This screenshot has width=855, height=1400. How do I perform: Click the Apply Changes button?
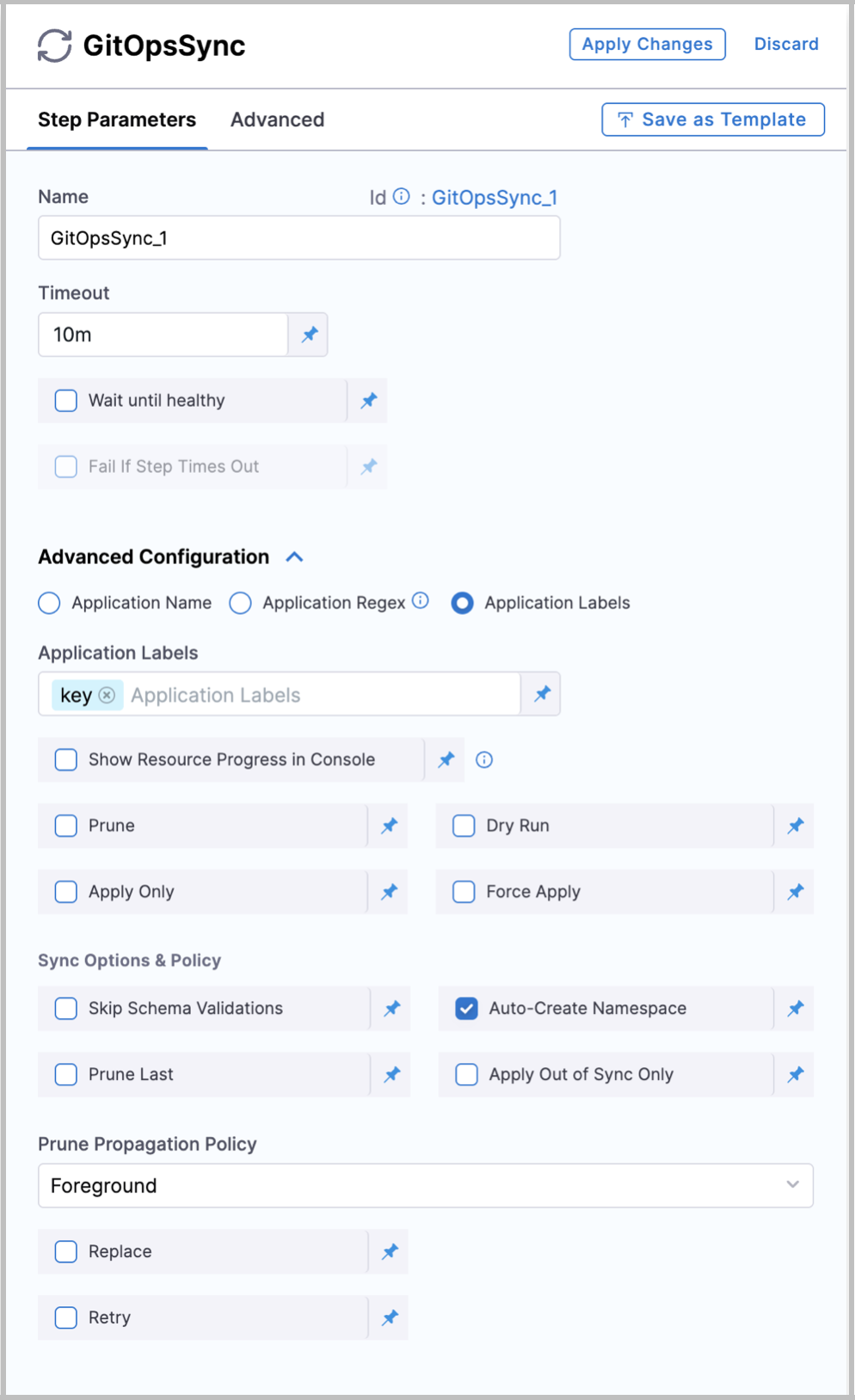click(647, 45)
